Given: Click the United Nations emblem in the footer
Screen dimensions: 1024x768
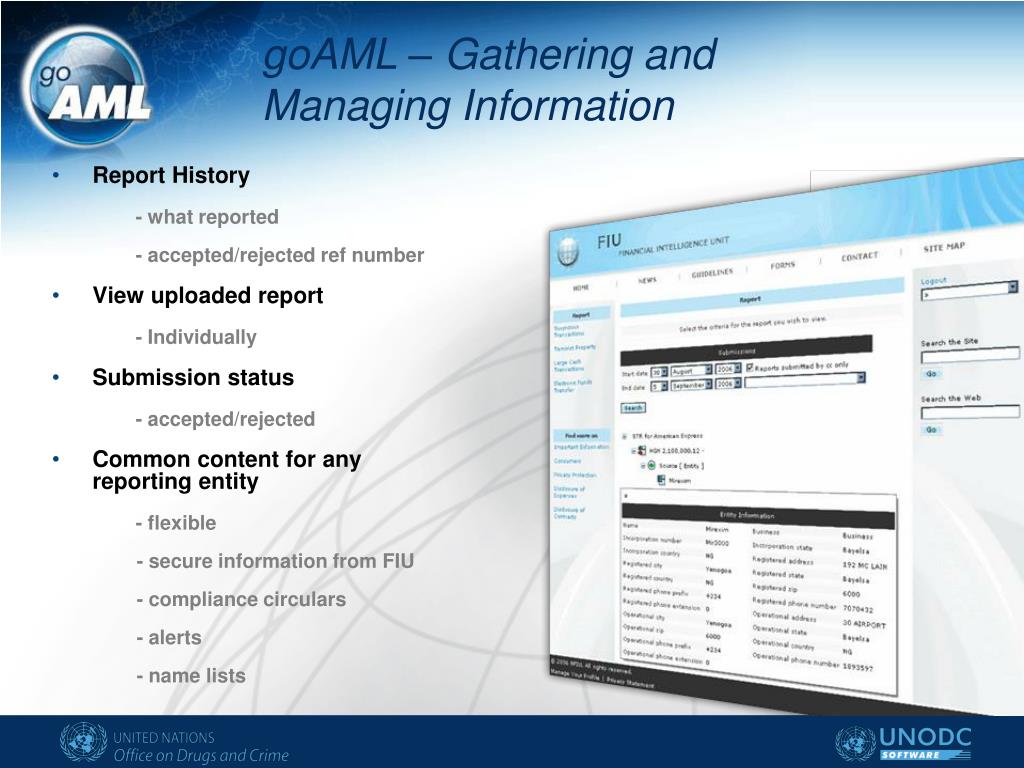Looking at the screenshot, I should point(84,742).
